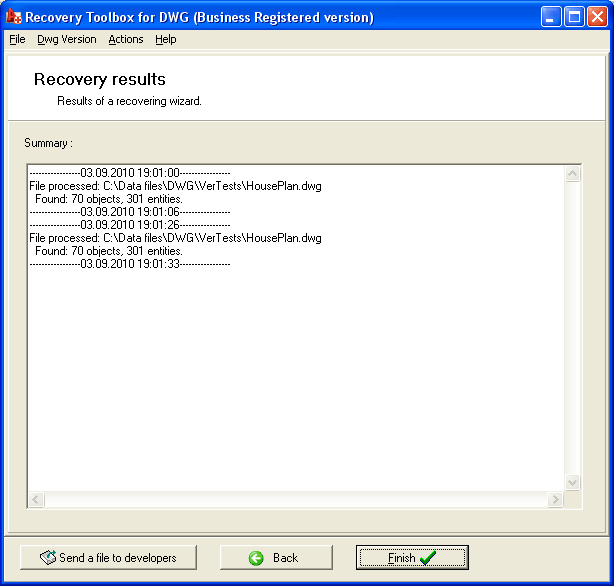Maximize the Recovery Toolbox window
Image resolution: width=614 pixels, height=586 pixels.
574,17
